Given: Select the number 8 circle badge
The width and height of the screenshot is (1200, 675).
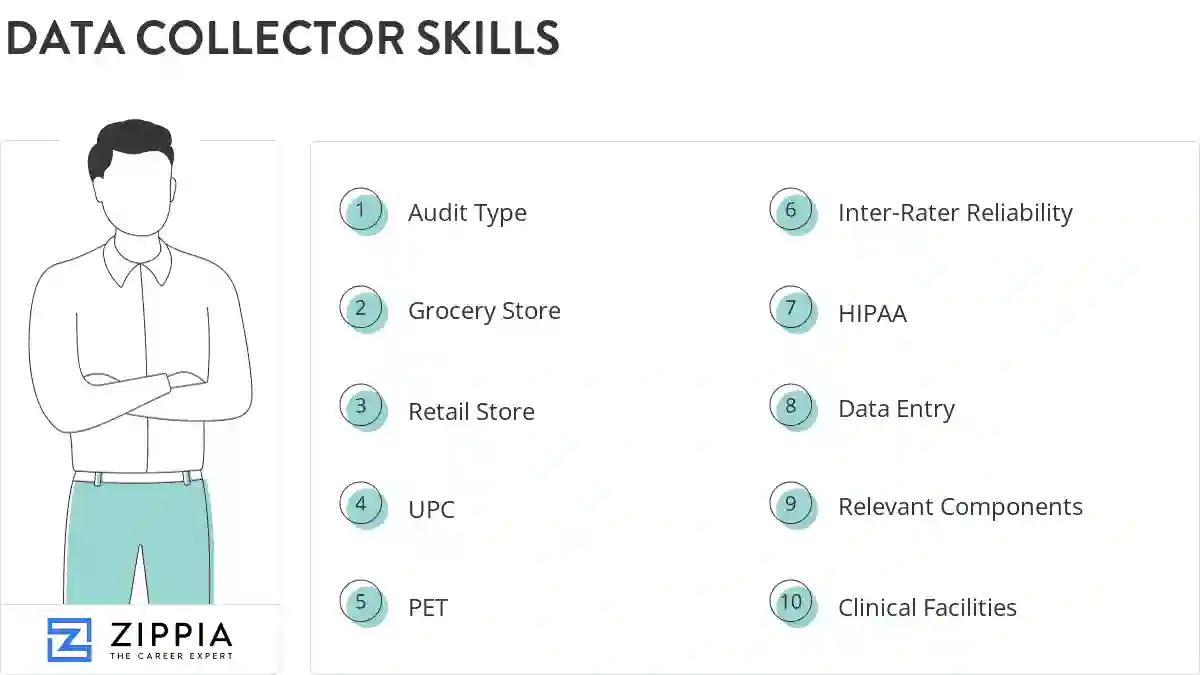Looking at the screenshot, I should pyautogui.click(x=791, y=407).
